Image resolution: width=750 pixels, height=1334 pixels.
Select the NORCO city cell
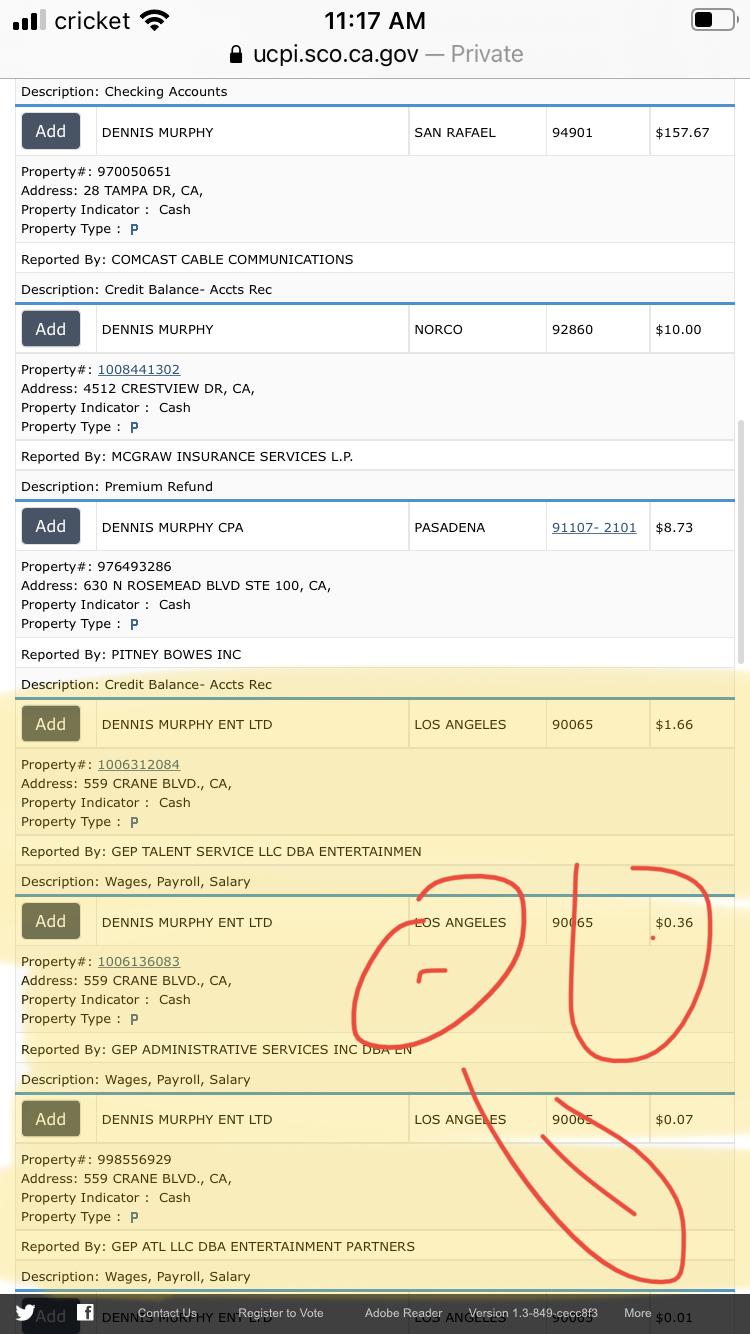tap(477, 329)
